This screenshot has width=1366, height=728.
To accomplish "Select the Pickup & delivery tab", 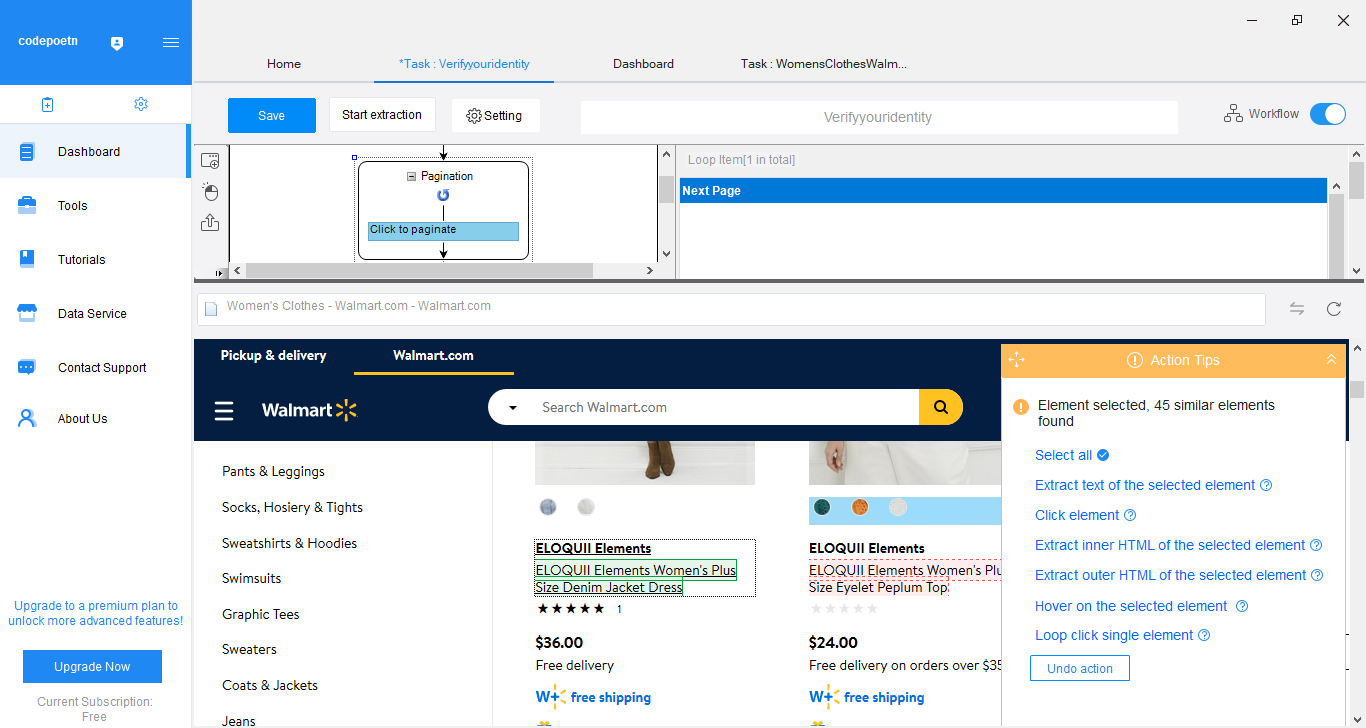I will pos(274,356).
